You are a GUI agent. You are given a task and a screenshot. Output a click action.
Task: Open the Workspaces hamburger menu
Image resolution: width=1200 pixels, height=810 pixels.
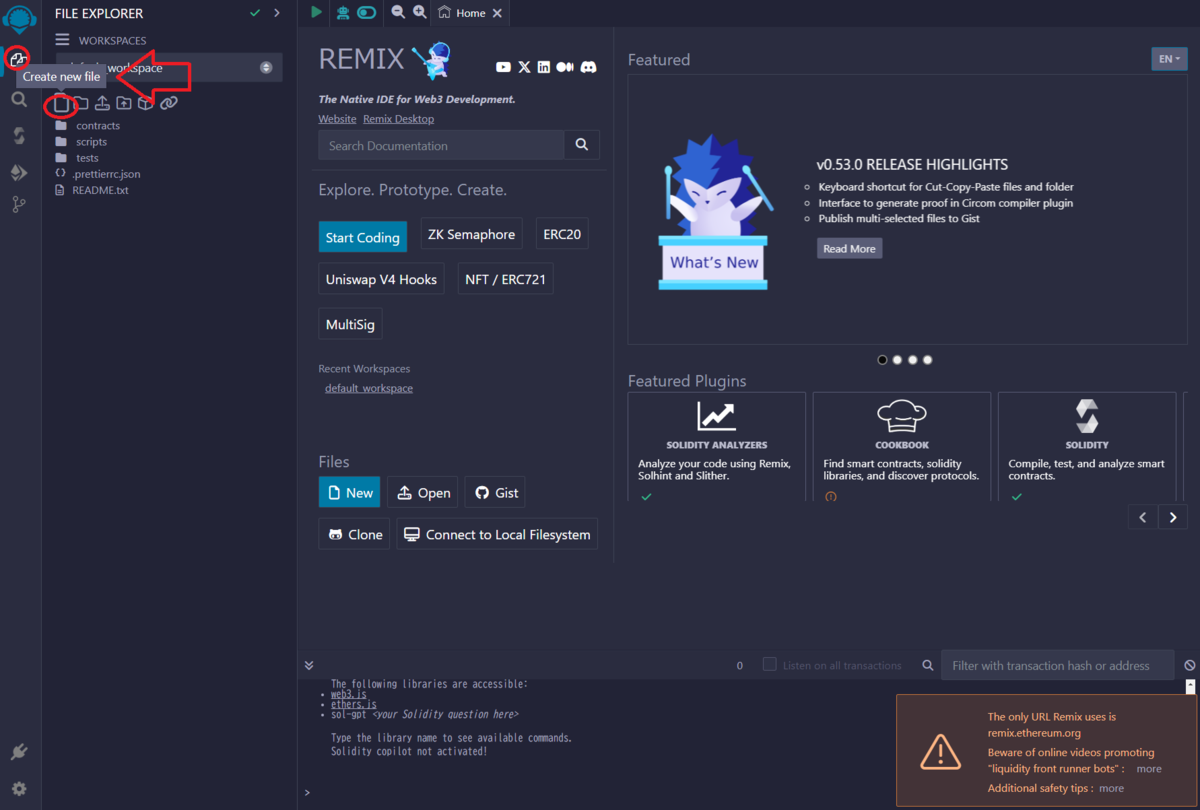(62, 40)
